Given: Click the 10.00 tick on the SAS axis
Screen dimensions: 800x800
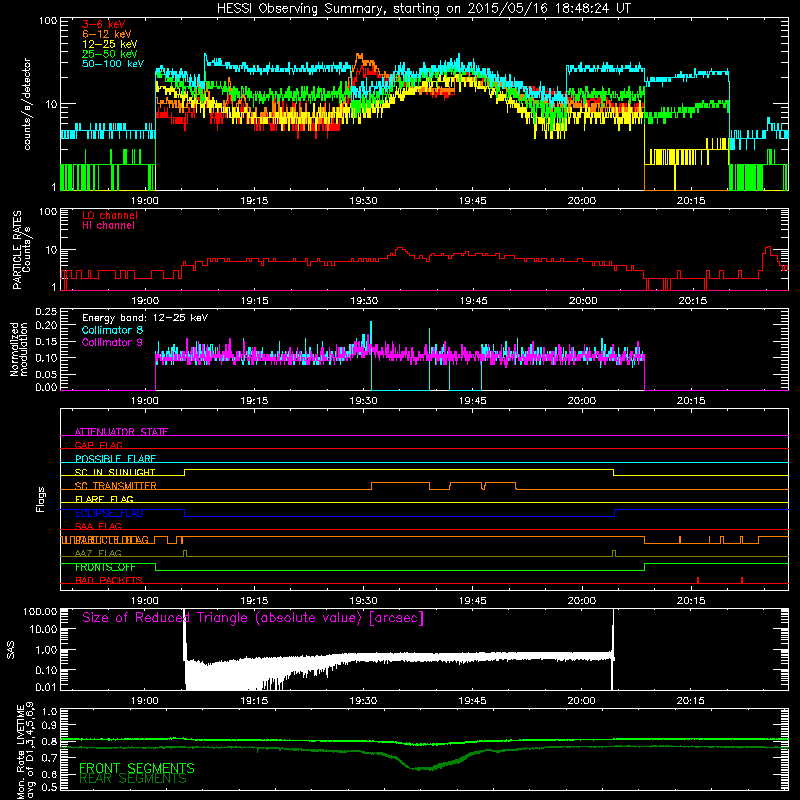Looking at the screenshot, I should [43, 629].
